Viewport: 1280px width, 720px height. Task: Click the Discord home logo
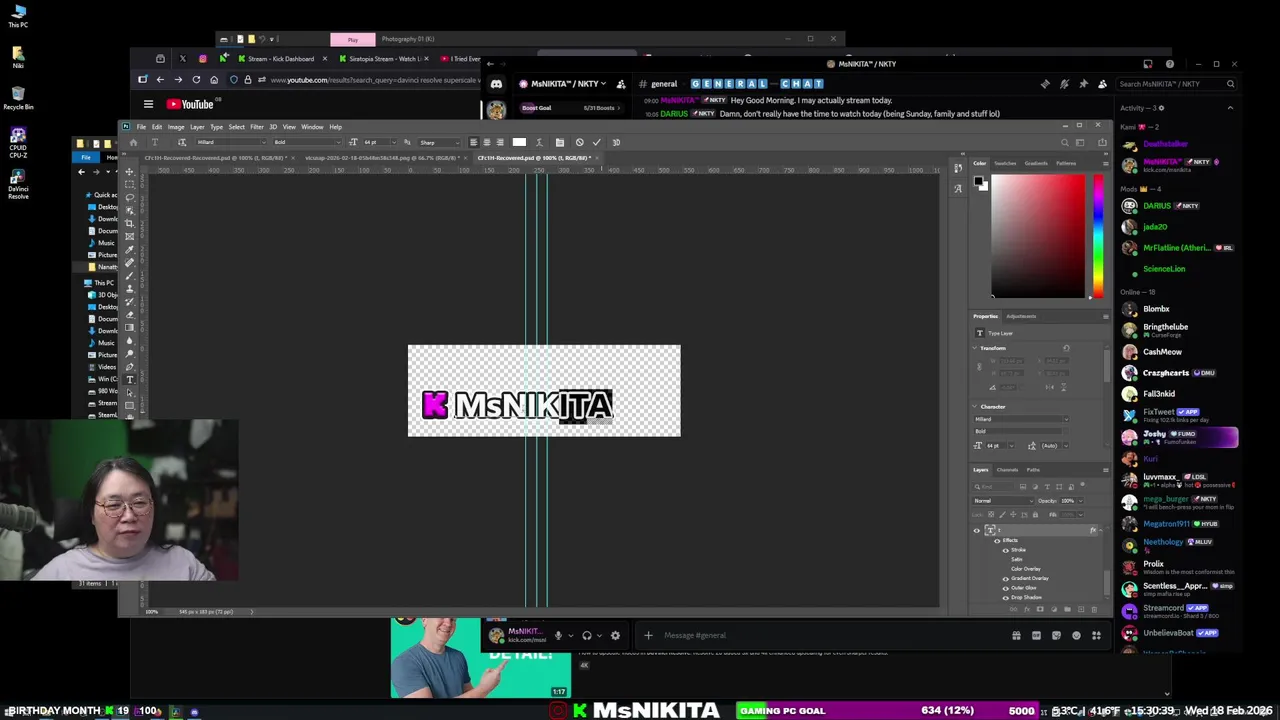496,84
